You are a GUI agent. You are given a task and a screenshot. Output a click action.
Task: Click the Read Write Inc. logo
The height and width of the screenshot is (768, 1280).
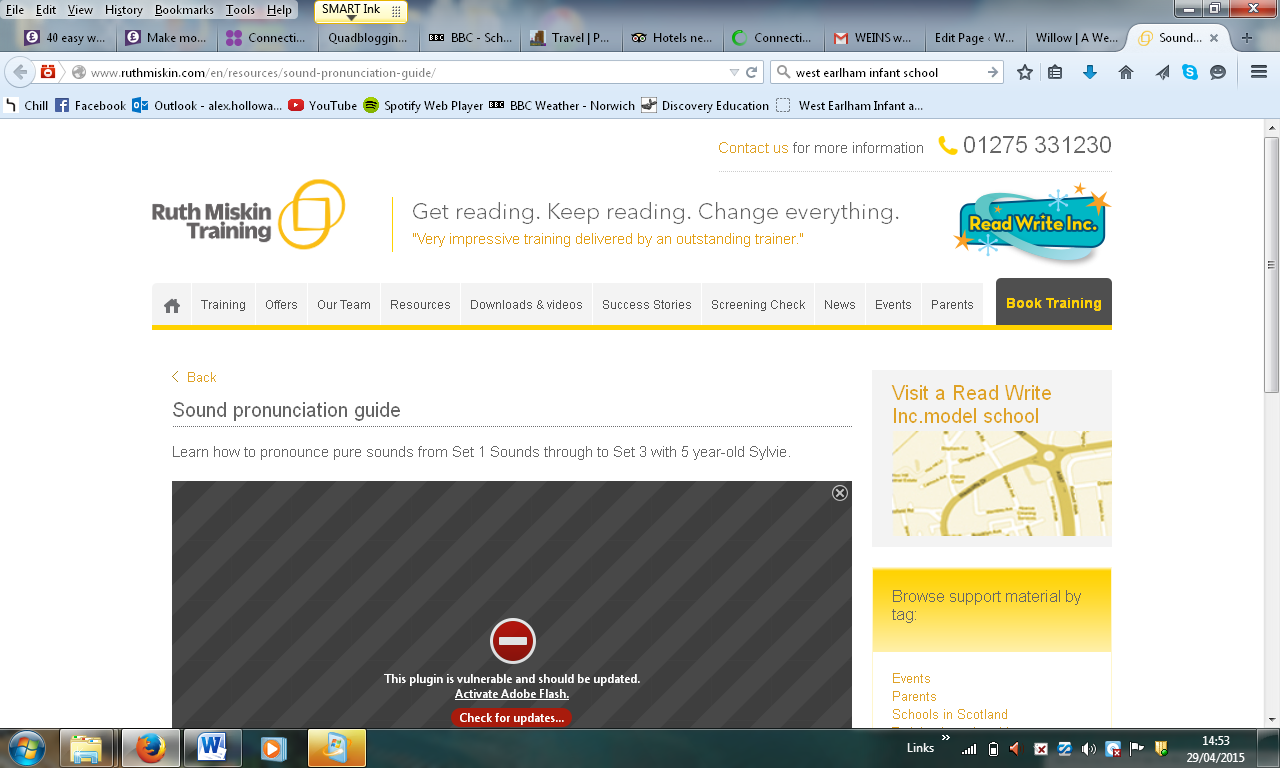[x=1032, y=222]
